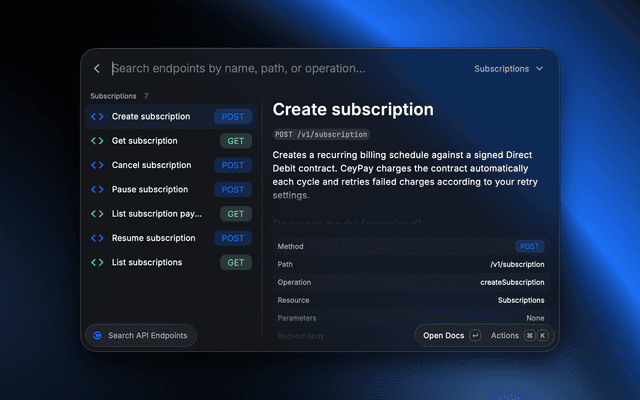Go back using the left chevron arrow

97,69
